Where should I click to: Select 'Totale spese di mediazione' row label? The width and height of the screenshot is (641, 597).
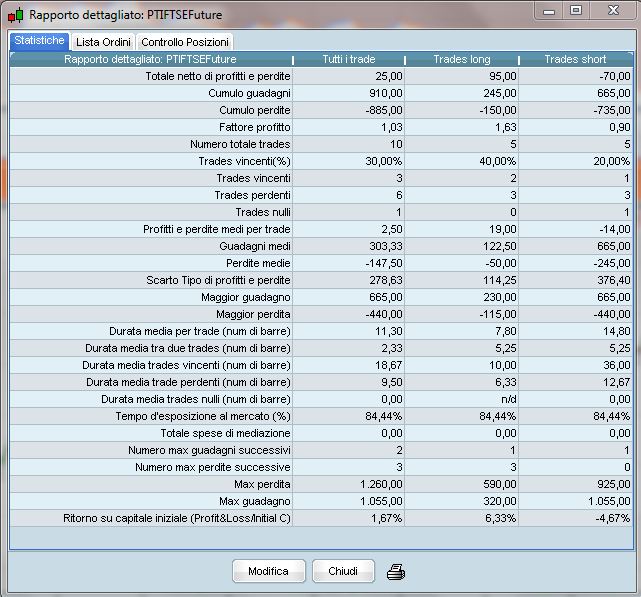pos(225,433)
